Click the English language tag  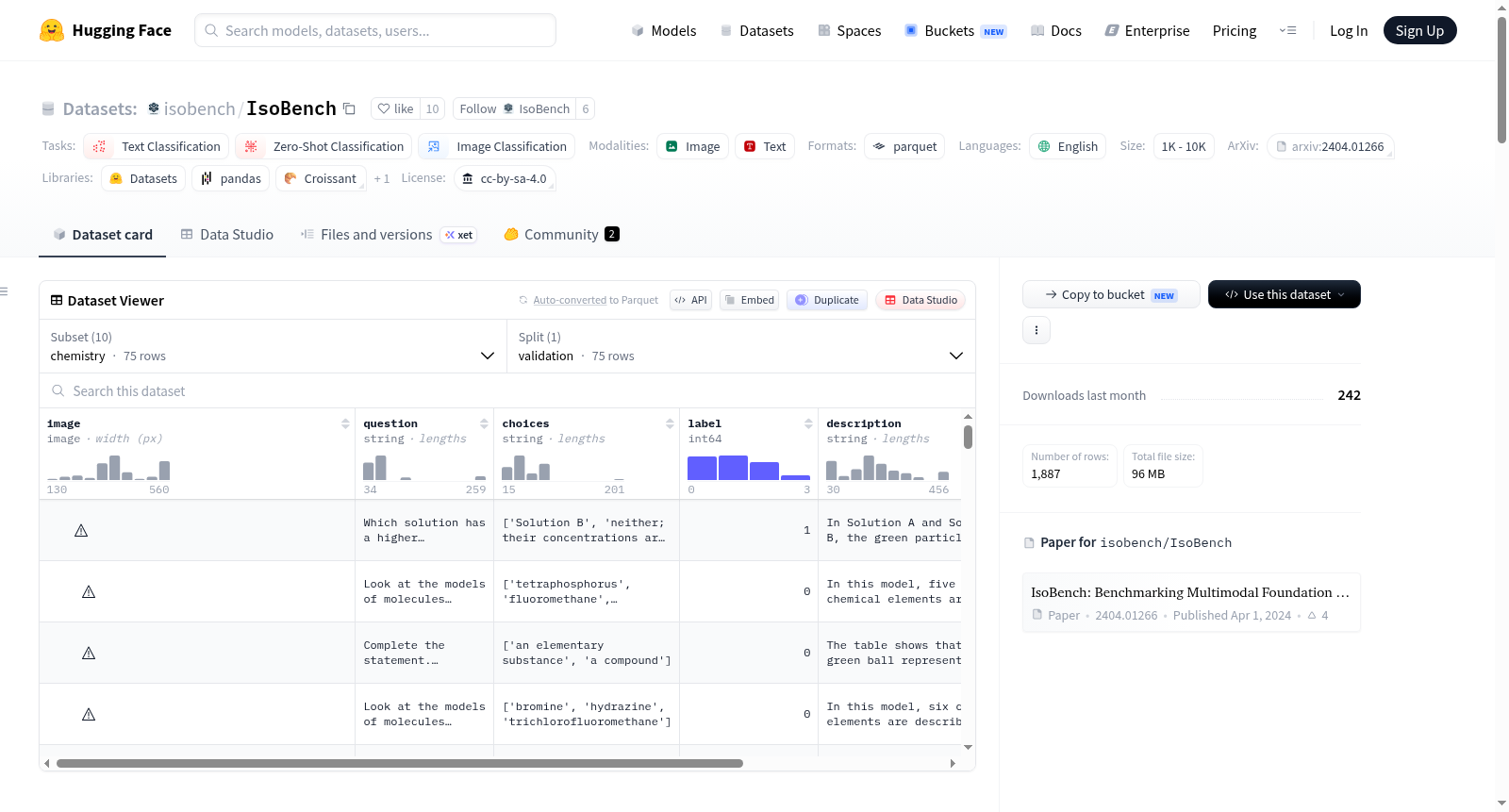point(1069,146)
